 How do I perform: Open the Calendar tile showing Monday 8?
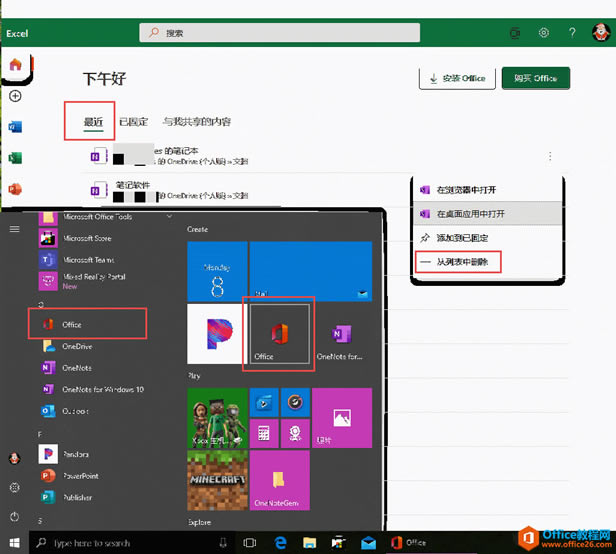[217, 271]
